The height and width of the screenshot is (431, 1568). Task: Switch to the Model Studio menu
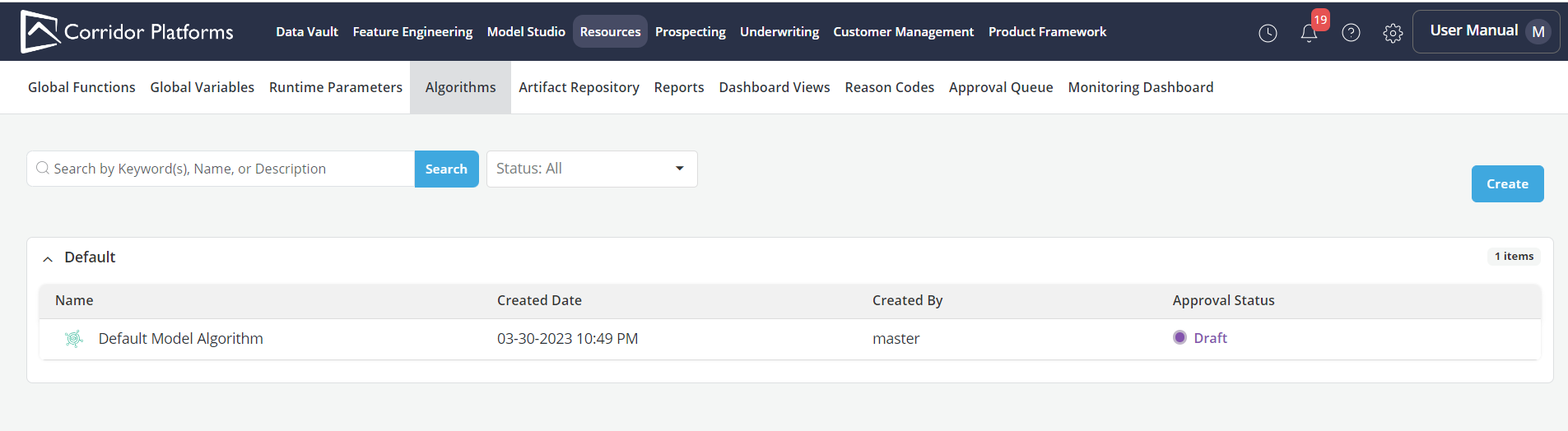coord(526,31)
